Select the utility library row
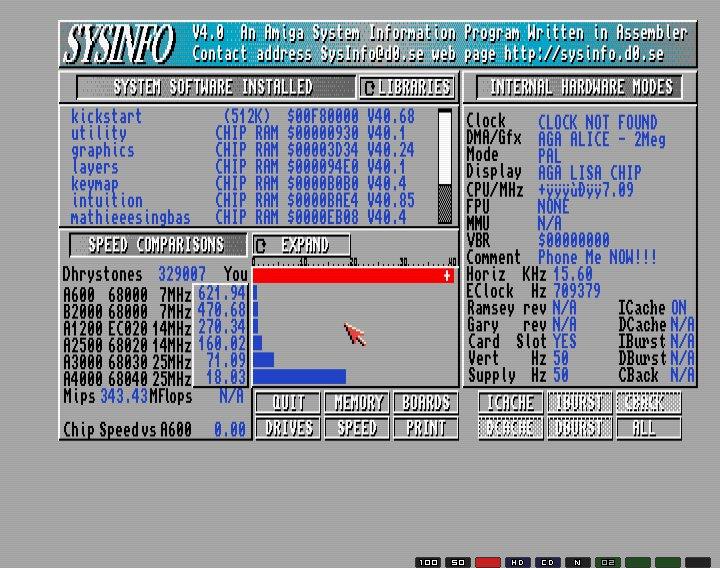Viewport: 720px width, 568px height. tap(243, 133)
